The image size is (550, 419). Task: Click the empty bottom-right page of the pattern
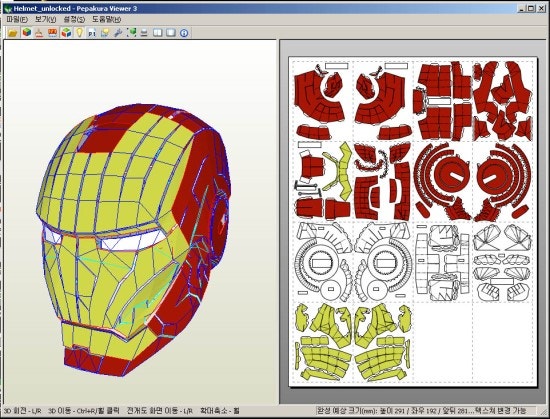[503, 343]
